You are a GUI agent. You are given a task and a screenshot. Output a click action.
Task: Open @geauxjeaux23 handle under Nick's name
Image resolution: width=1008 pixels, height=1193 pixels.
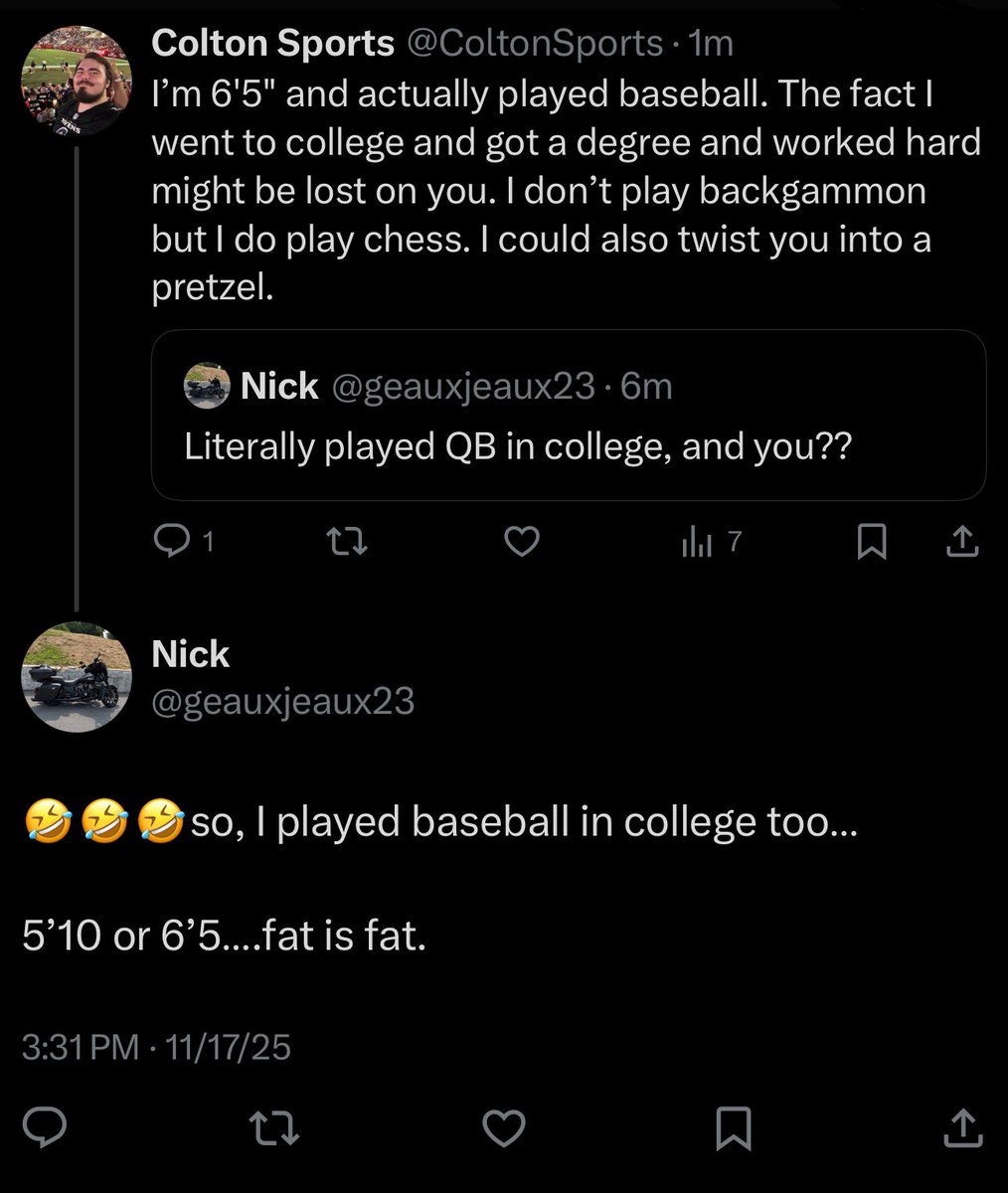(282, 701)
